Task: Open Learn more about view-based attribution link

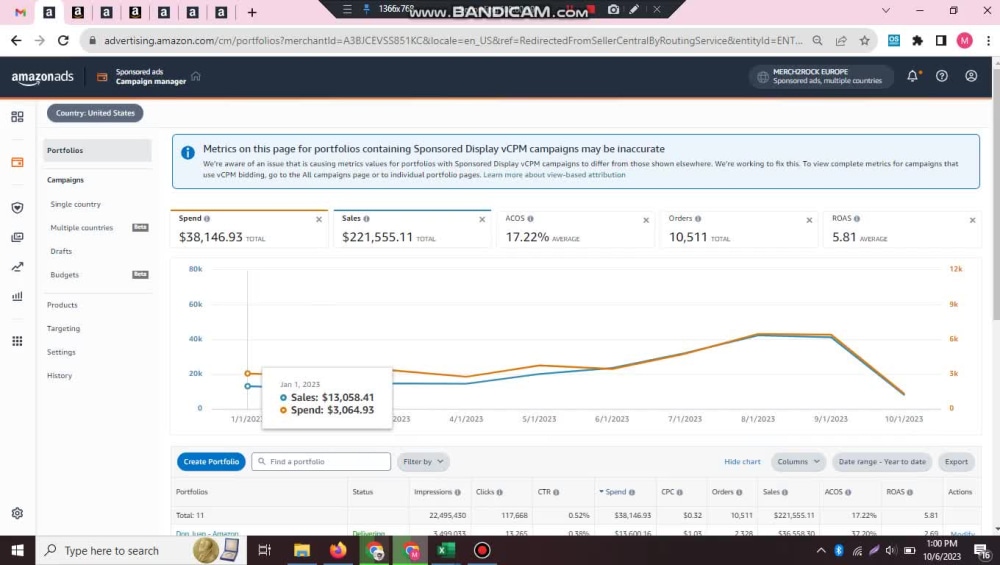Action: 554,175
